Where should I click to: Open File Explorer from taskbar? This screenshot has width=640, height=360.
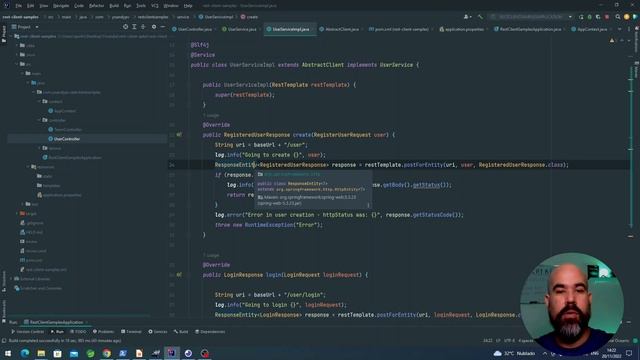coord(41,353)
